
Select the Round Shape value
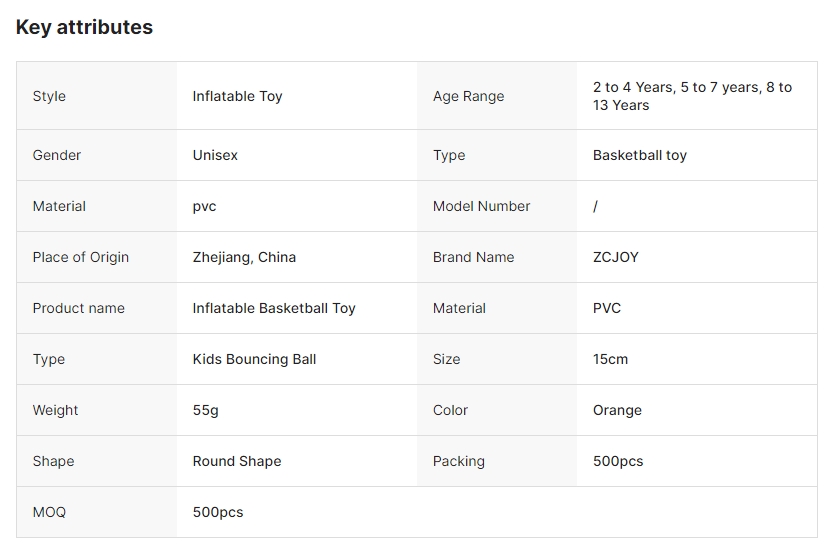coord(237,461)
